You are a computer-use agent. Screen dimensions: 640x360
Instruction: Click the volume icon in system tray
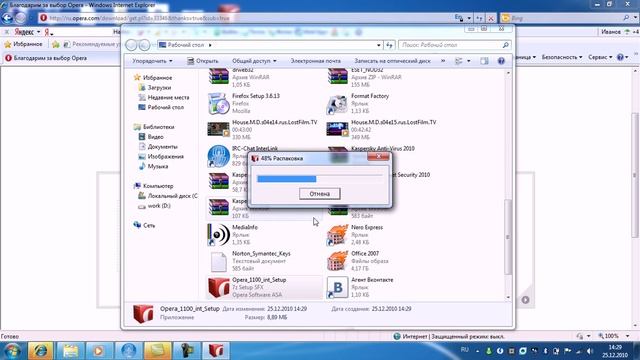589,351
